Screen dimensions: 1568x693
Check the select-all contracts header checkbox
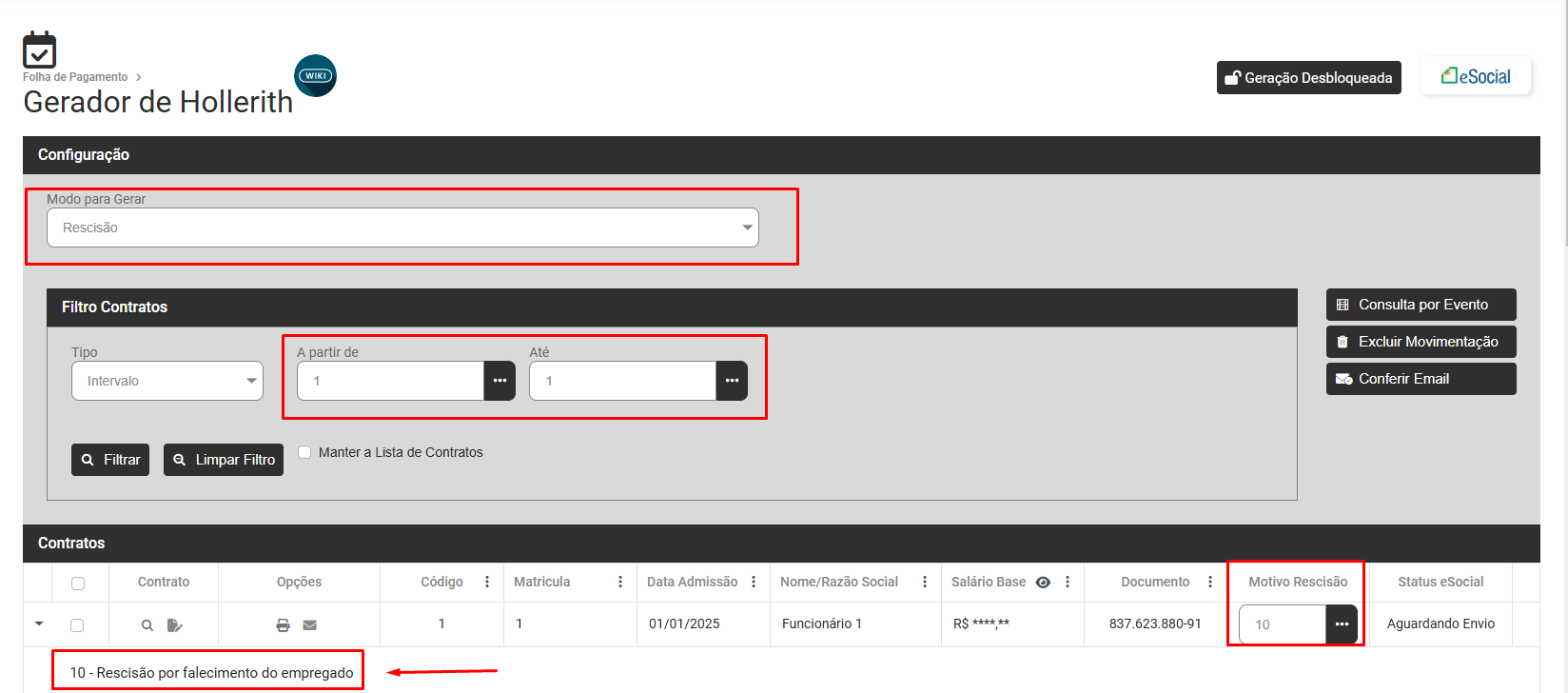(78, 584)
